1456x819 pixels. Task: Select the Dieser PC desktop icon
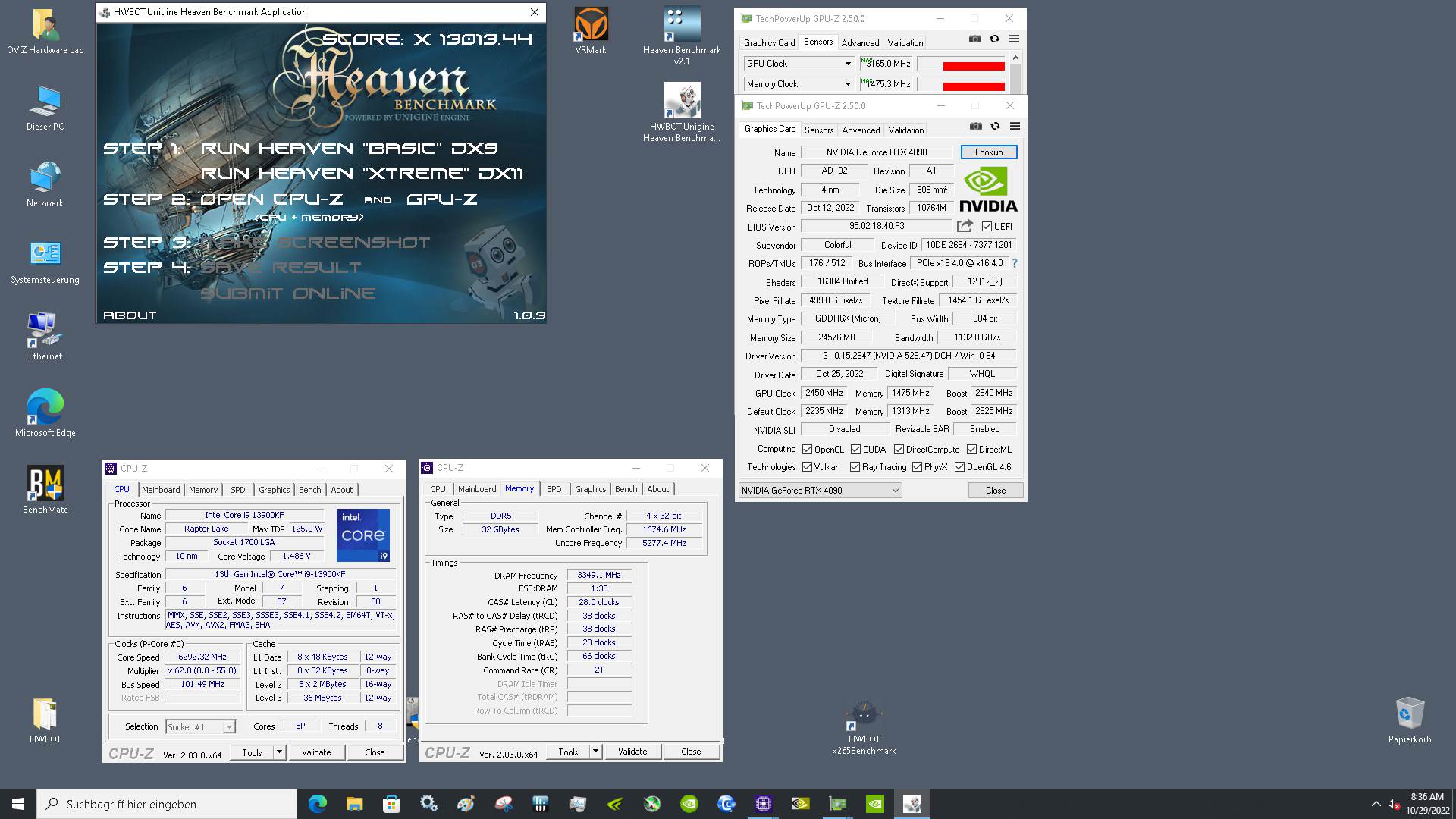[45, 108]
